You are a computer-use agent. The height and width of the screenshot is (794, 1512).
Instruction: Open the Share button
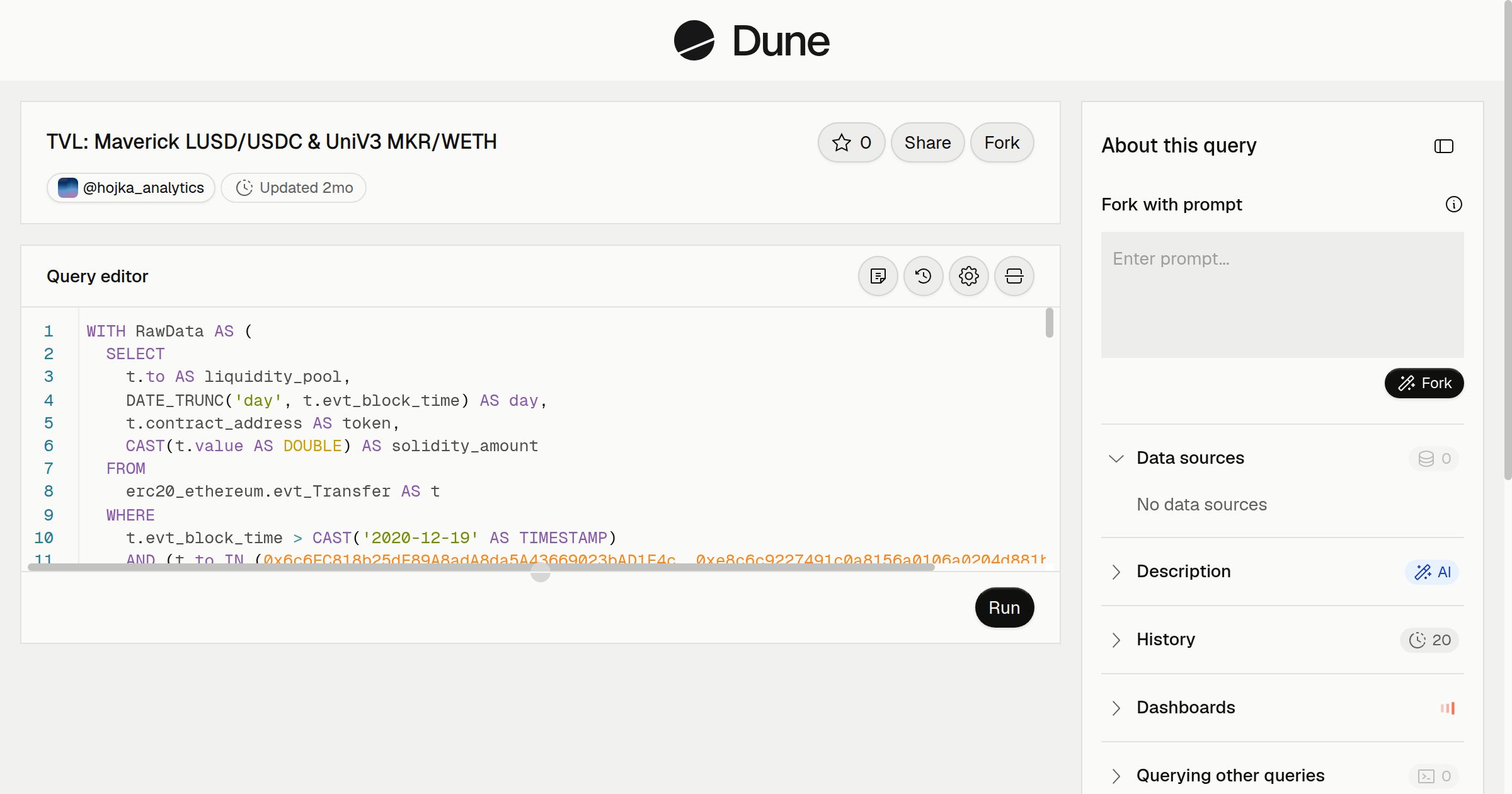[927, 142]
